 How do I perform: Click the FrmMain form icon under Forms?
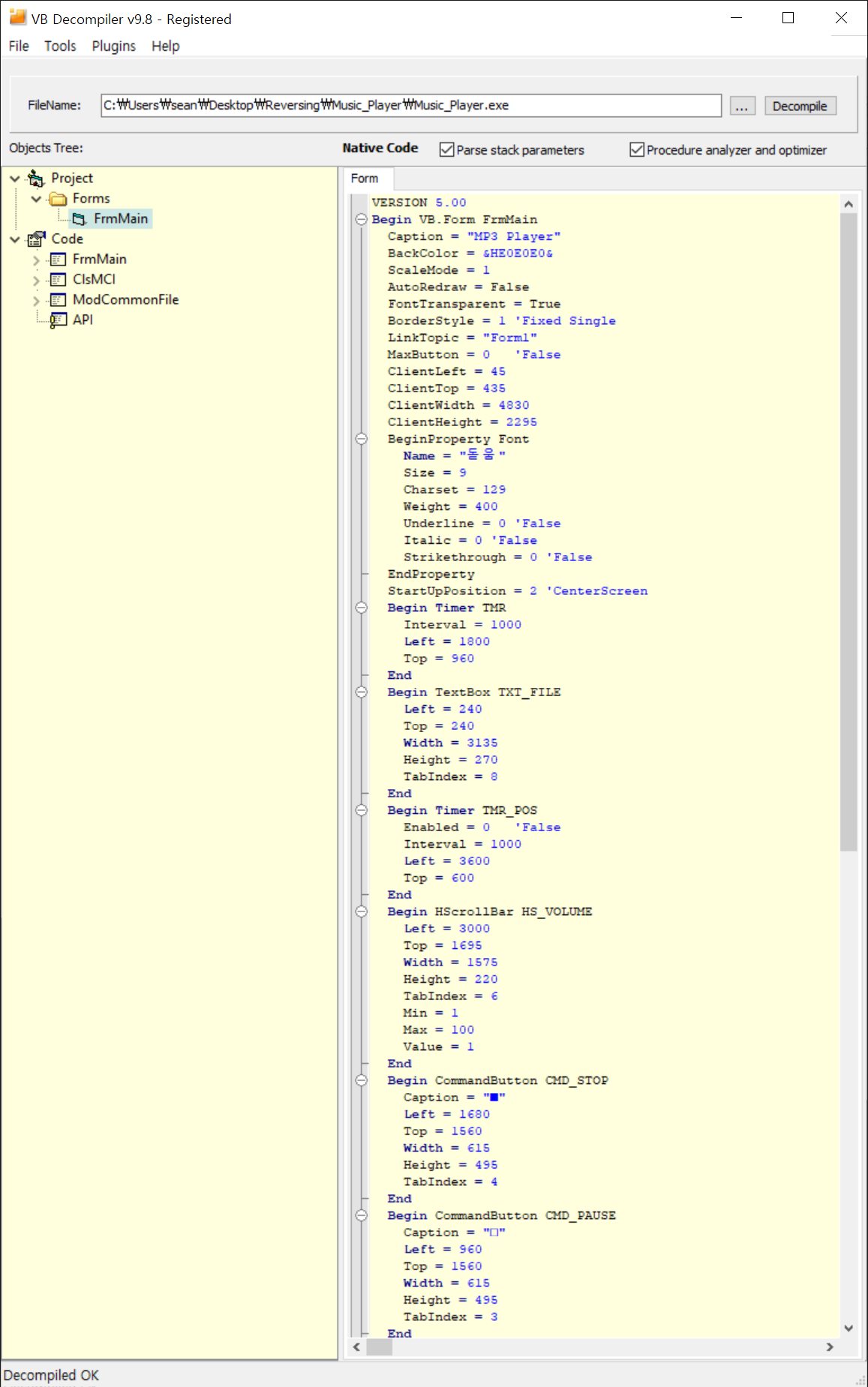click(x=80, y=219)
